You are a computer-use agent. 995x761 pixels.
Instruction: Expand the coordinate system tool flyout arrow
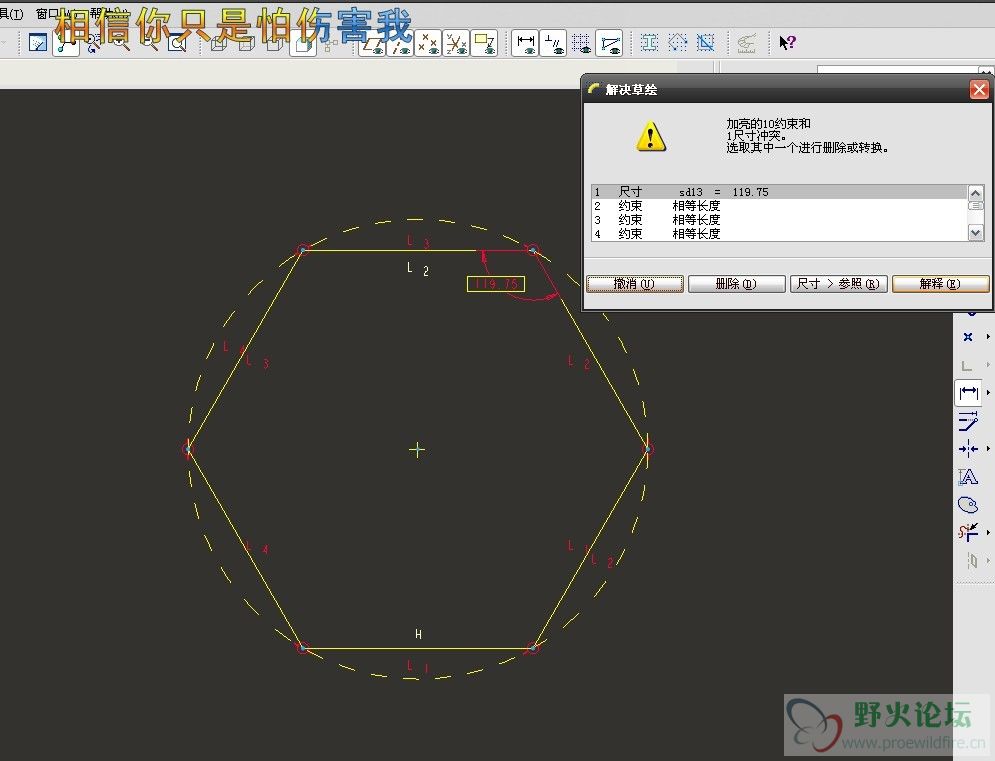tap(989, 365)
